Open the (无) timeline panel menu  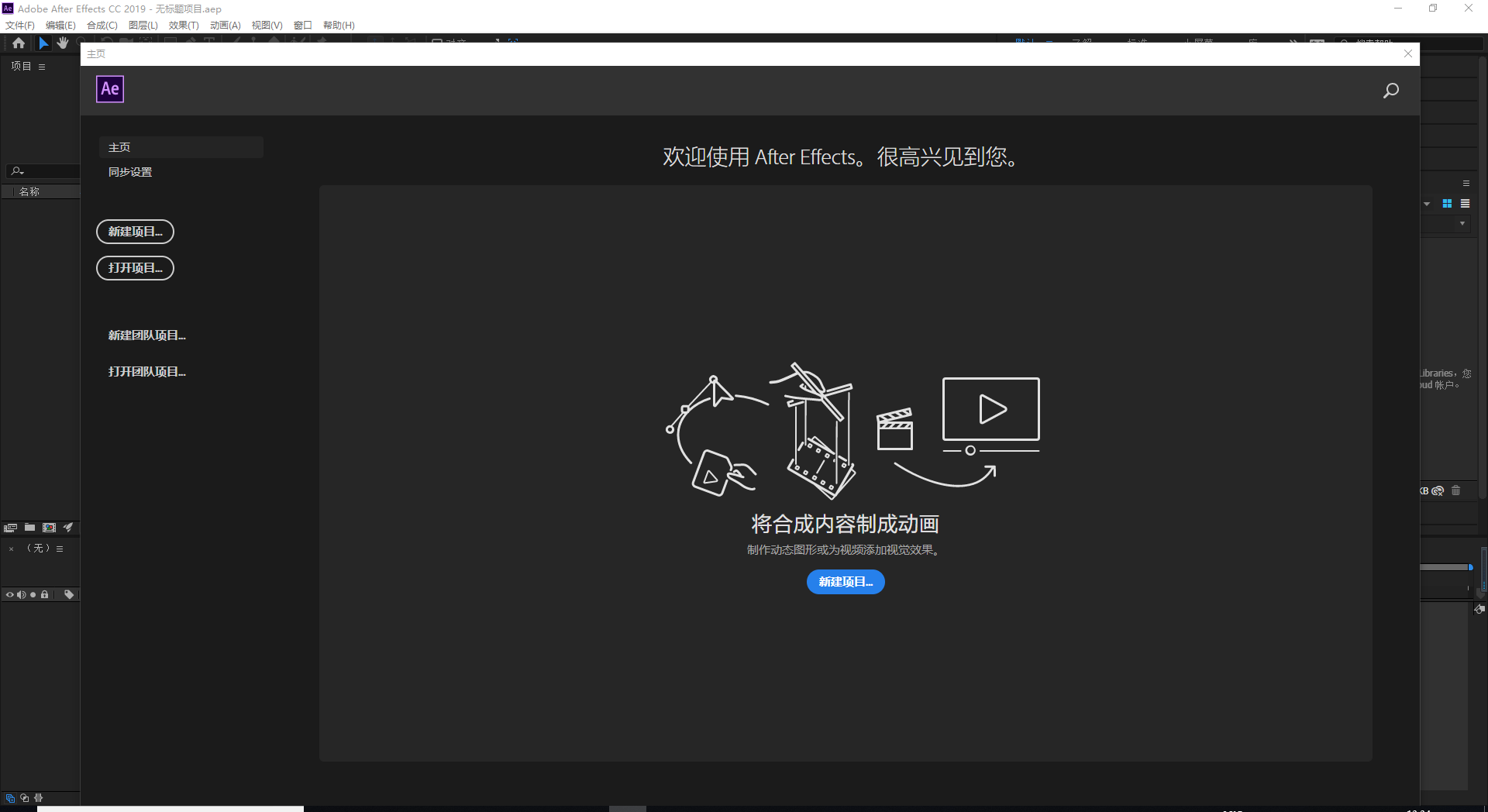(x=60, y=549)
